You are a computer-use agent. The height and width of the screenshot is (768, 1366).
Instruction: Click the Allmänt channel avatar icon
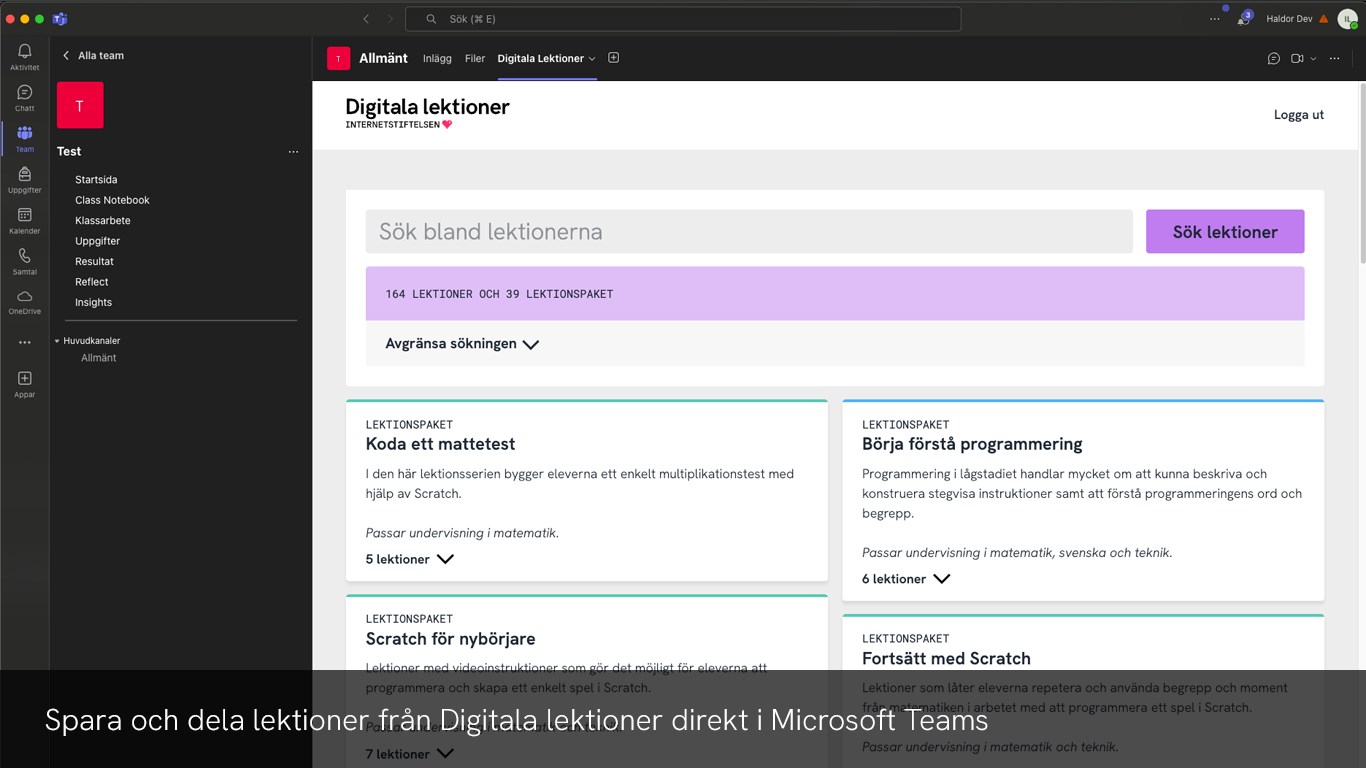[x=338, y=58]
